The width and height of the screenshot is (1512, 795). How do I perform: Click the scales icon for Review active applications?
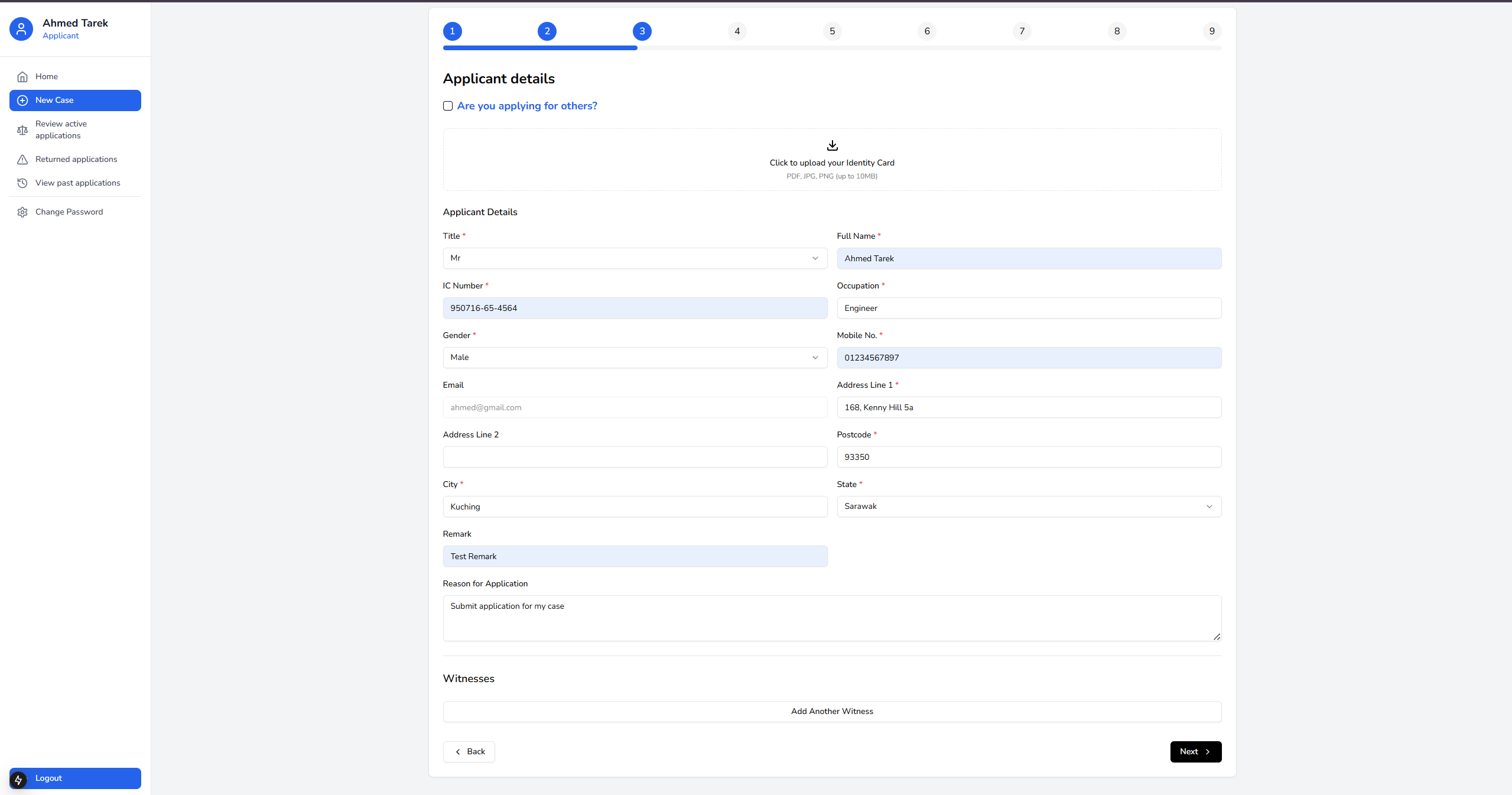pos(22,130)
